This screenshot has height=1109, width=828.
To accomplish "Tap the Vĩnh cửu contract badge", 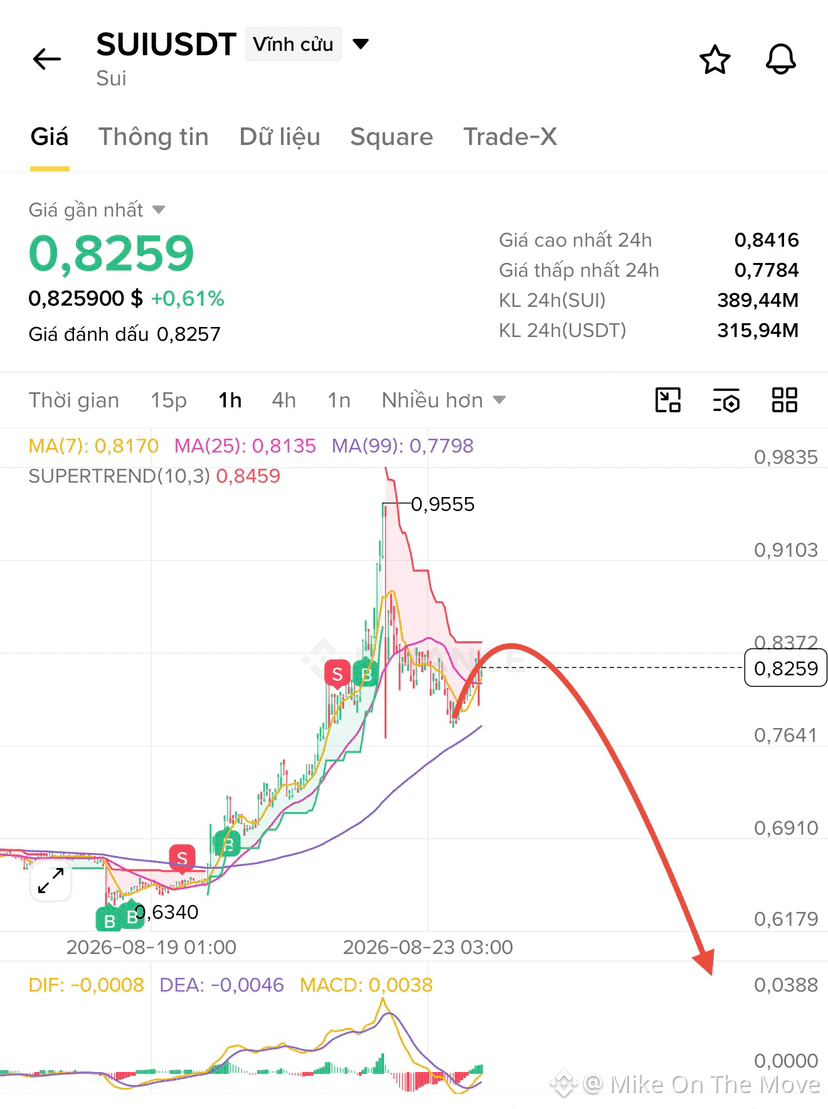I will [293, 44].
